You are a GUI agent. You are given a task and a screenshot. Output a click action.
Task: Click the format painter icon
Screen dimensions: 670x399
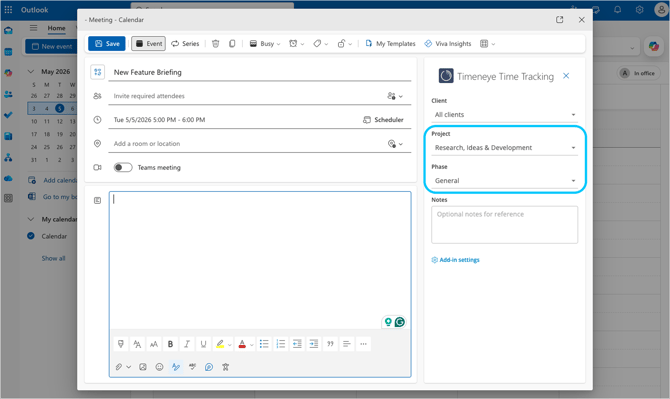pyautogui.click(x=121, y=344)
